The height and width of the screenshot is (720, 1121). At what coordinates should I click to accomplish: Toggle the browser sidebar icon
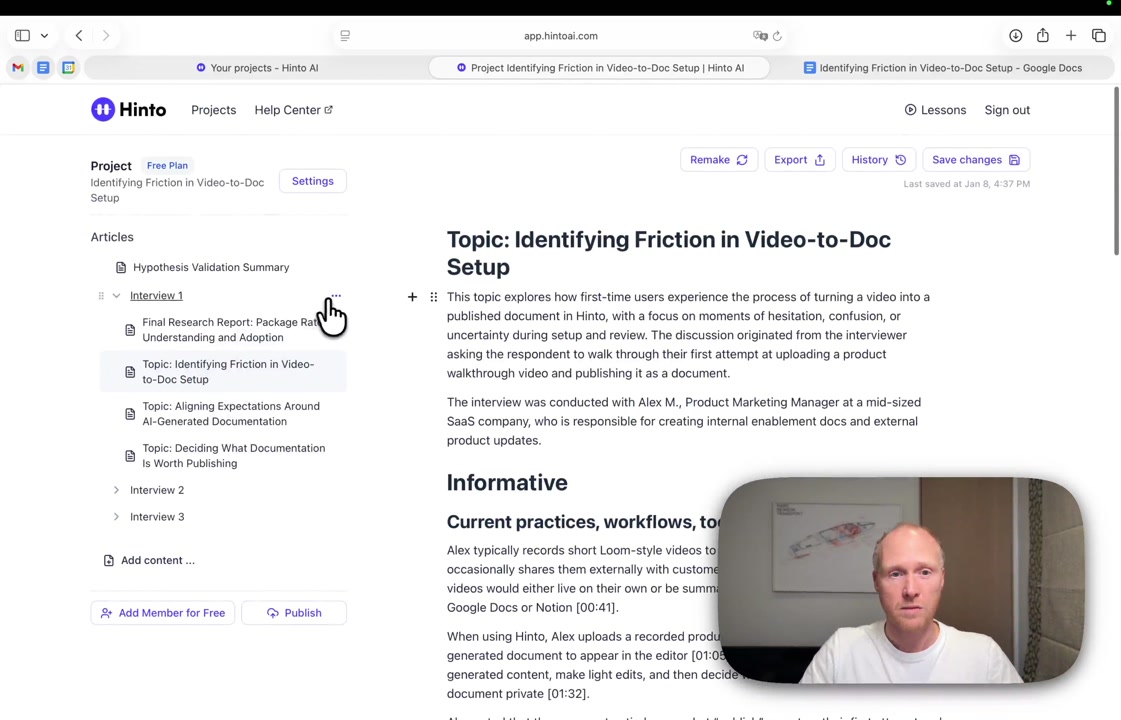point(22,36)
